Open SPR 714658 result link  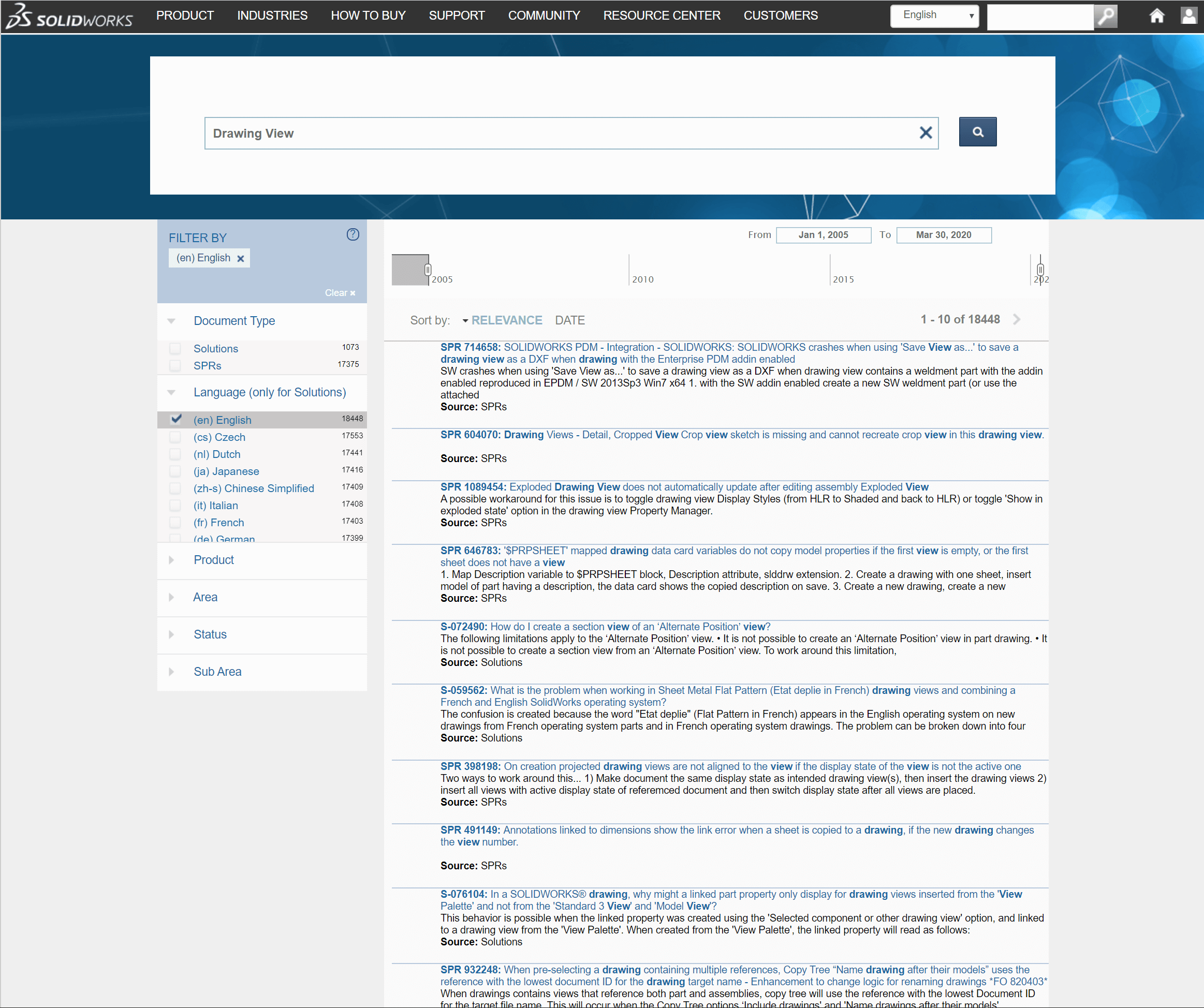[729, 353]
